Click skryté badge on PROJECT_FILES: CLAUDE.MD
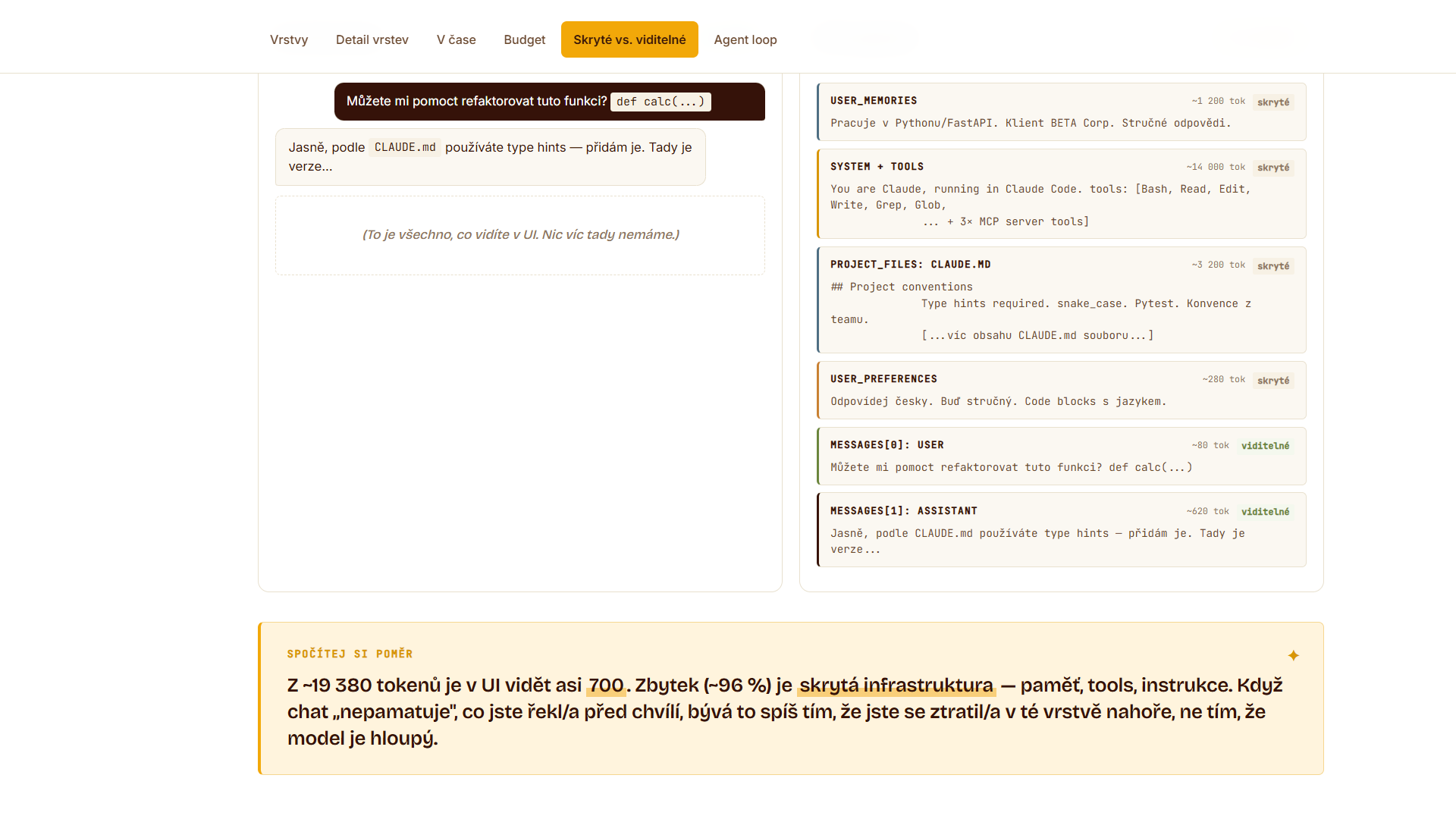 point(1273,265)
